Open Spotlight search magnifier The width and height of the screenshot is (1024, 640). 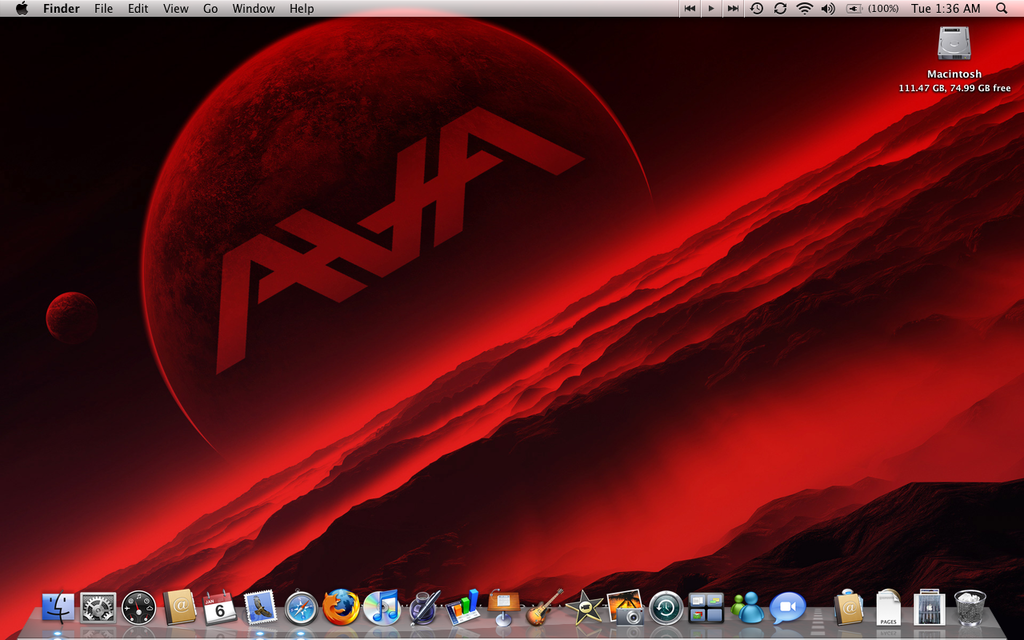[x=1002, y=8]
